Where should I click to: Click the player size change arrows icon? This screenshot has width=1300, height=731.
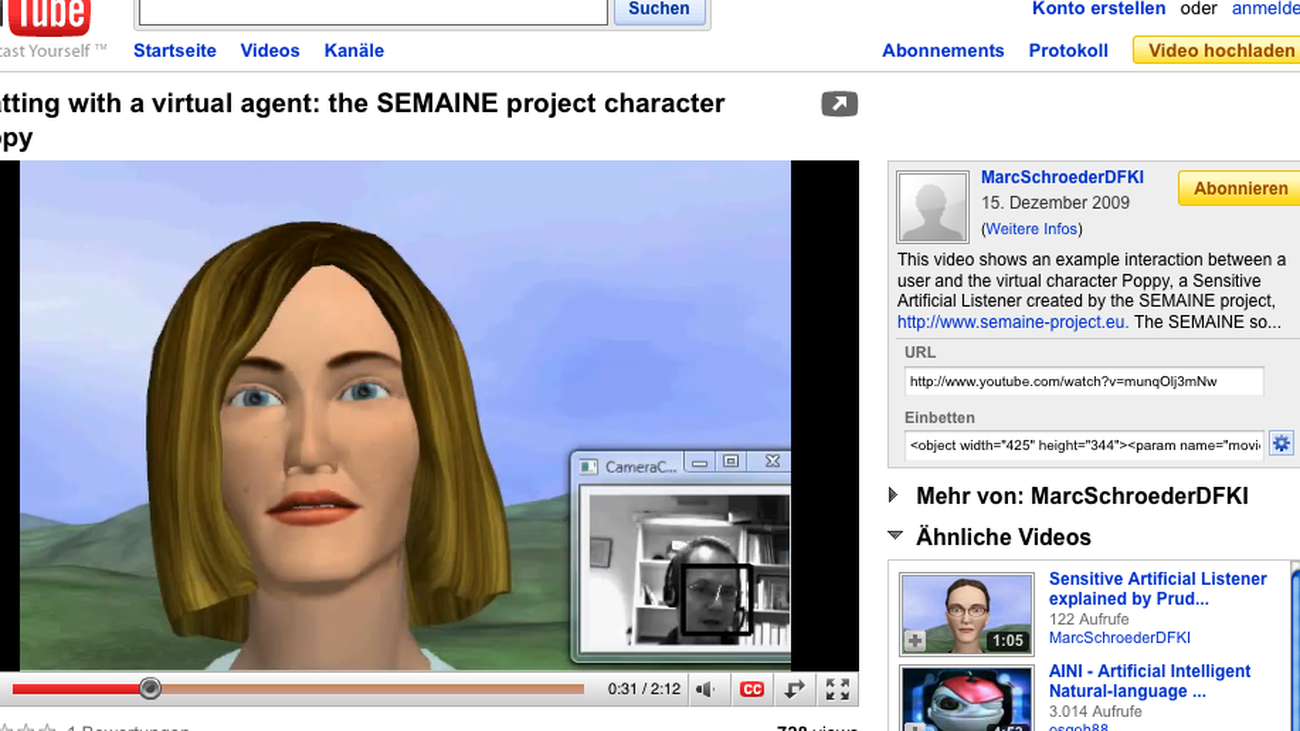pos(794,689)
